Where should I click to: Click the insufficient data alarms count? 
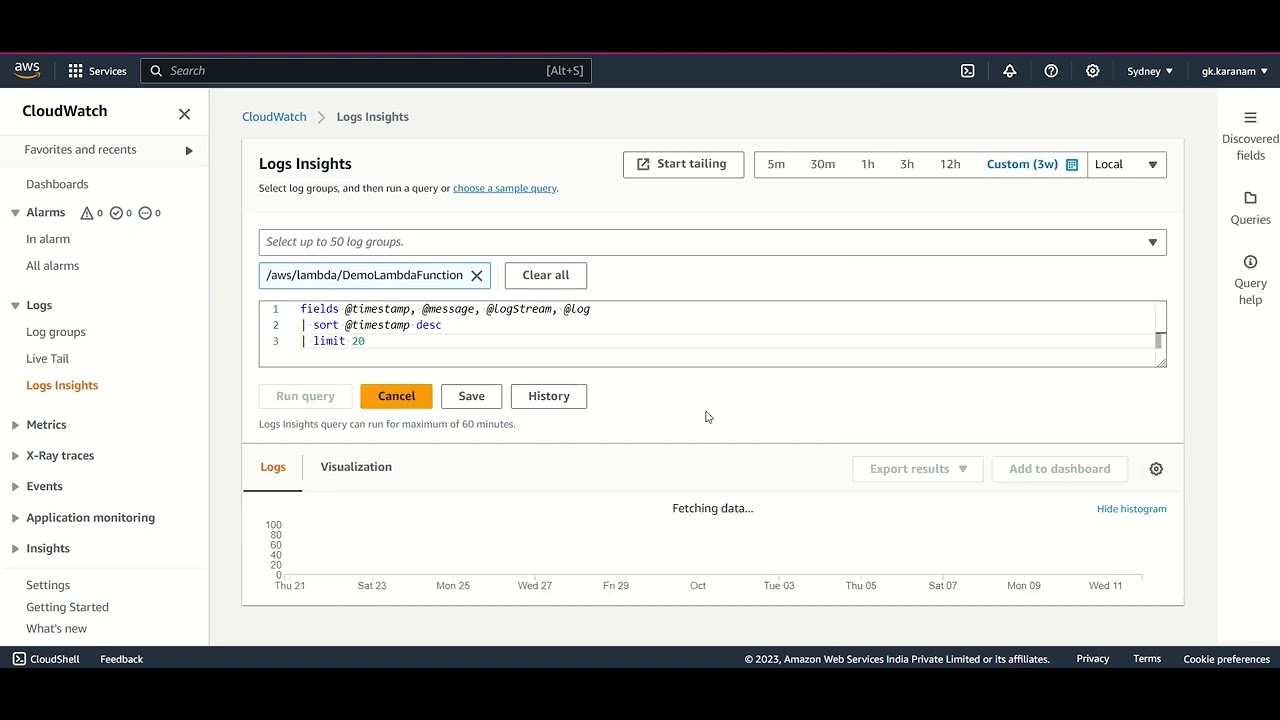pyautogui.click(x=149, y=213)
